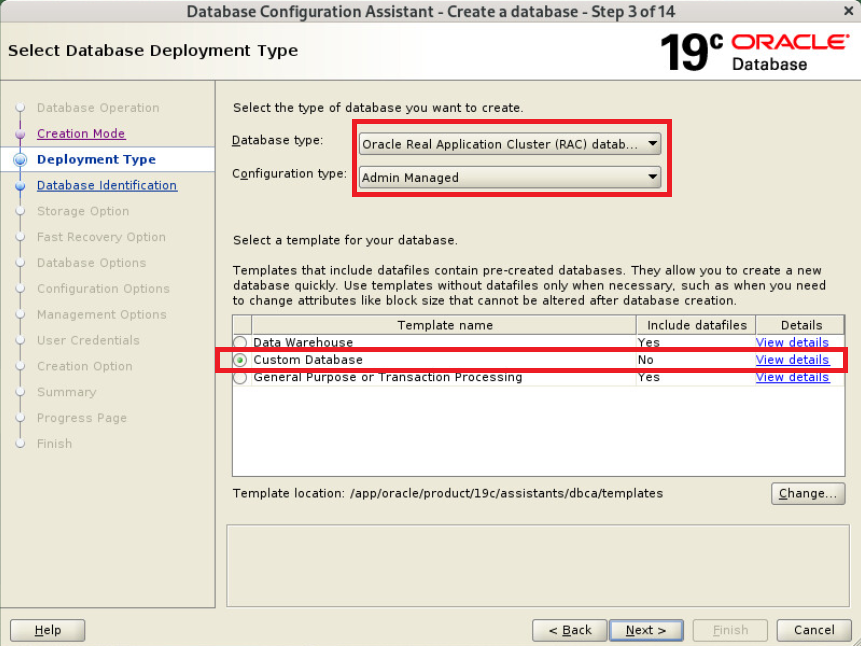The height and width of the screenshot is (646, 861).
Task: Proceed with the Next button
Action: click(646, 630)
